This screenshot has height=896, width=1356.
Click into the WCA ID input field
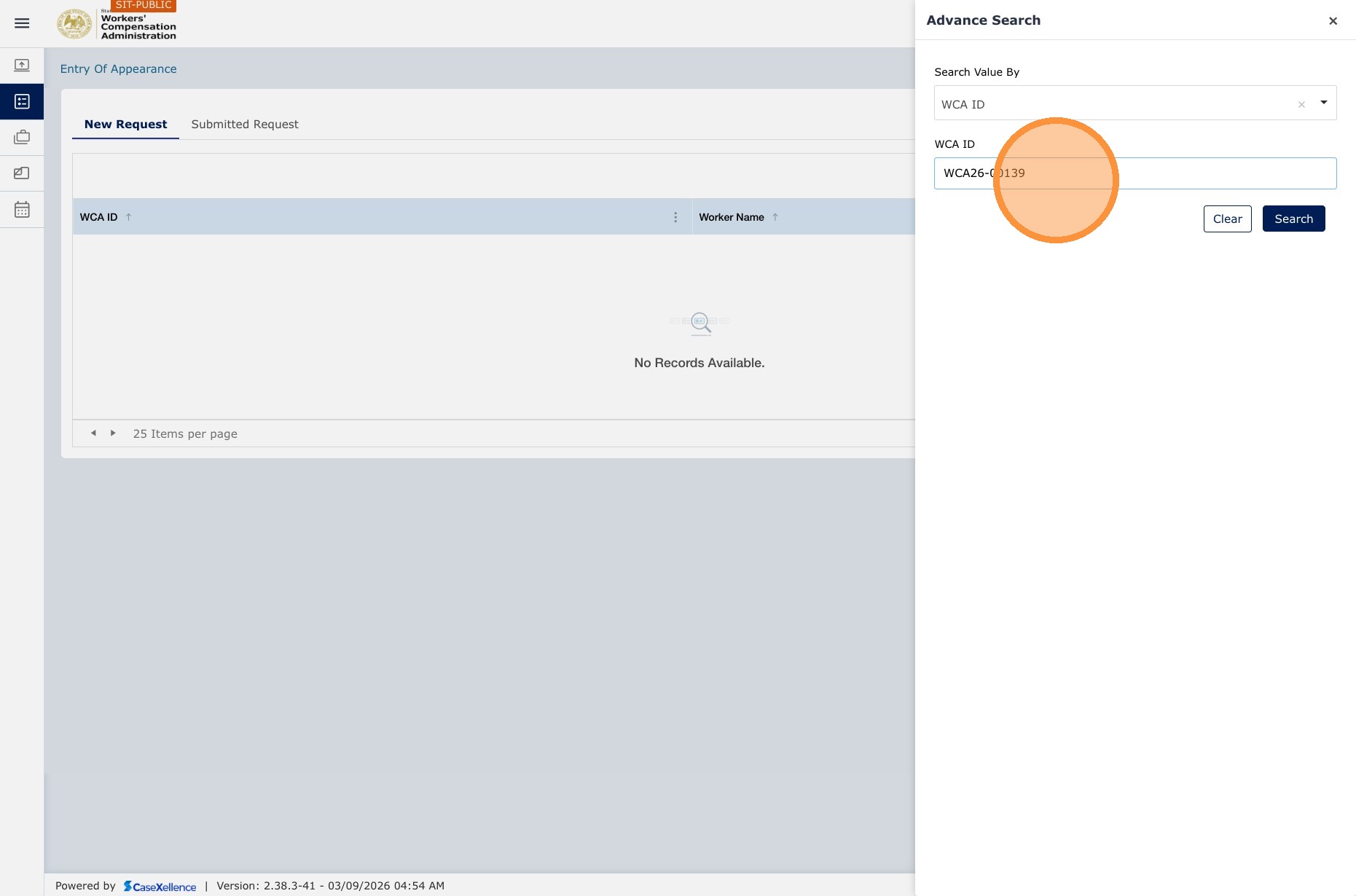point(1135,173)
